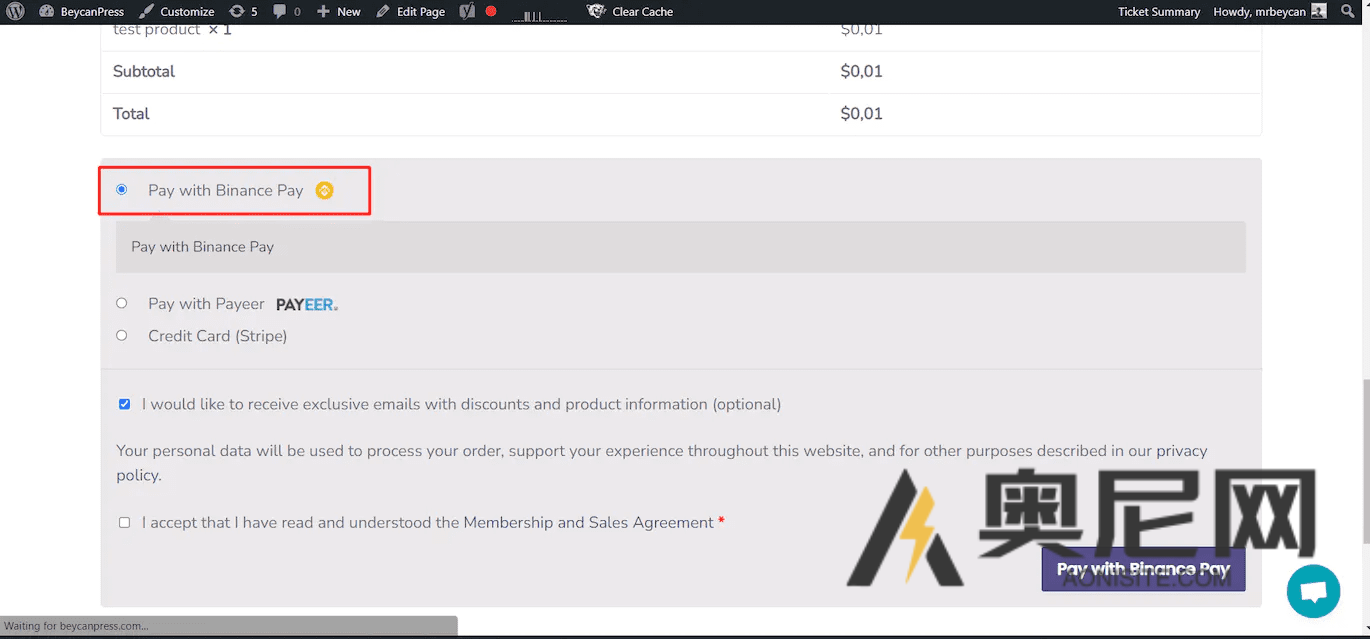Open Customize in admin bar
The height and width of the screenshot is (639, 1370).
click(177, 12)
